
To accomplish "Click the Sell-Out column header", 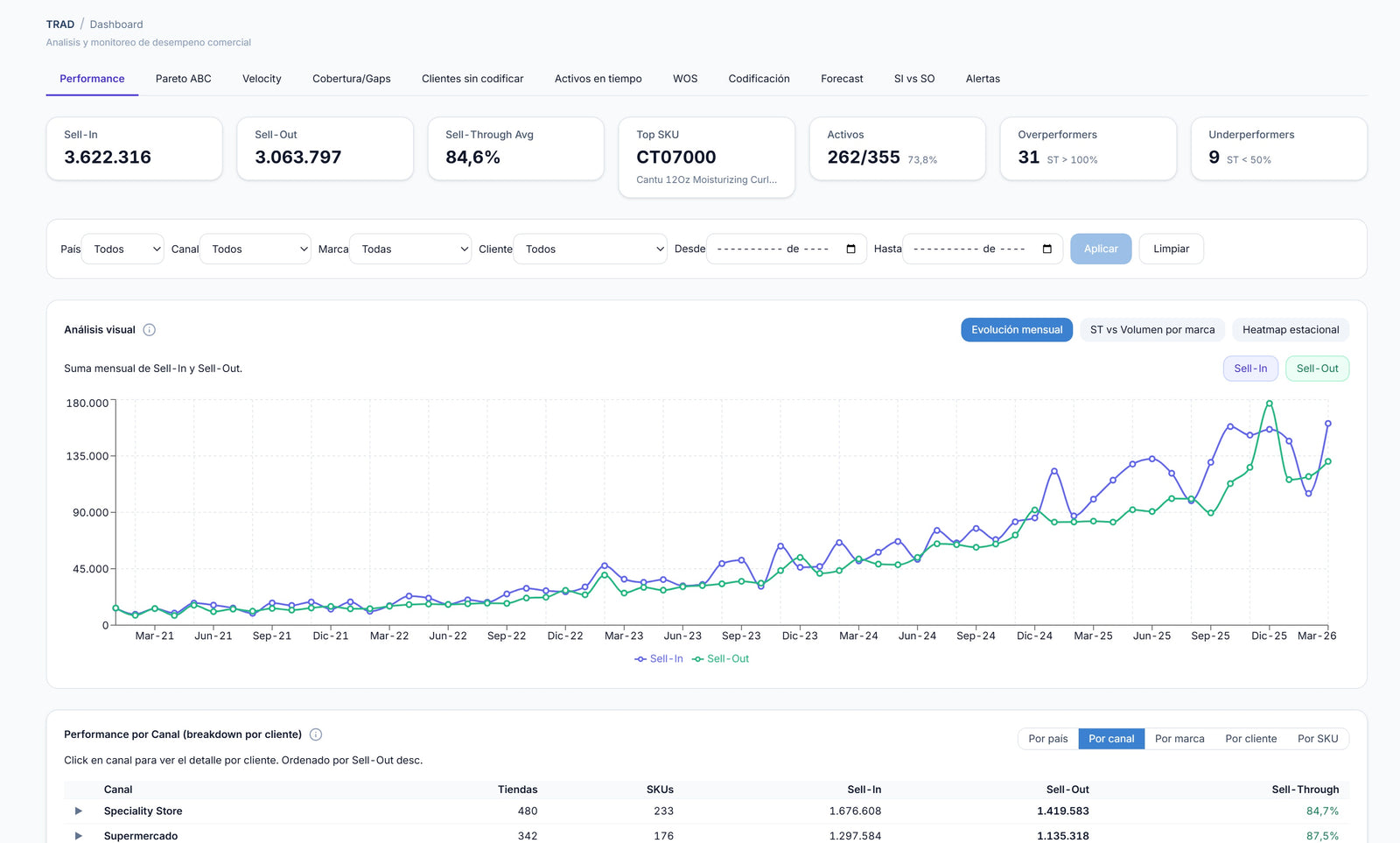I will click(1067, 790).
